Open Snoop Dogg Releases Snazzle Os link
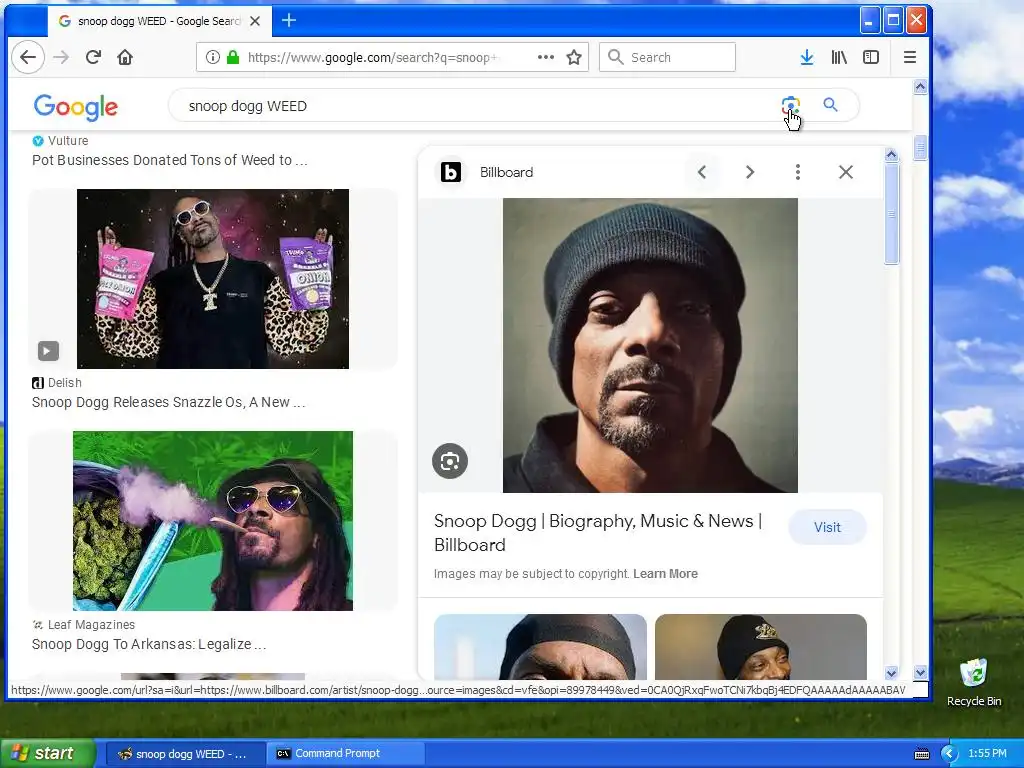Image resolution: width=1024 pixels, height=768 pixels. tap(168, 402)
